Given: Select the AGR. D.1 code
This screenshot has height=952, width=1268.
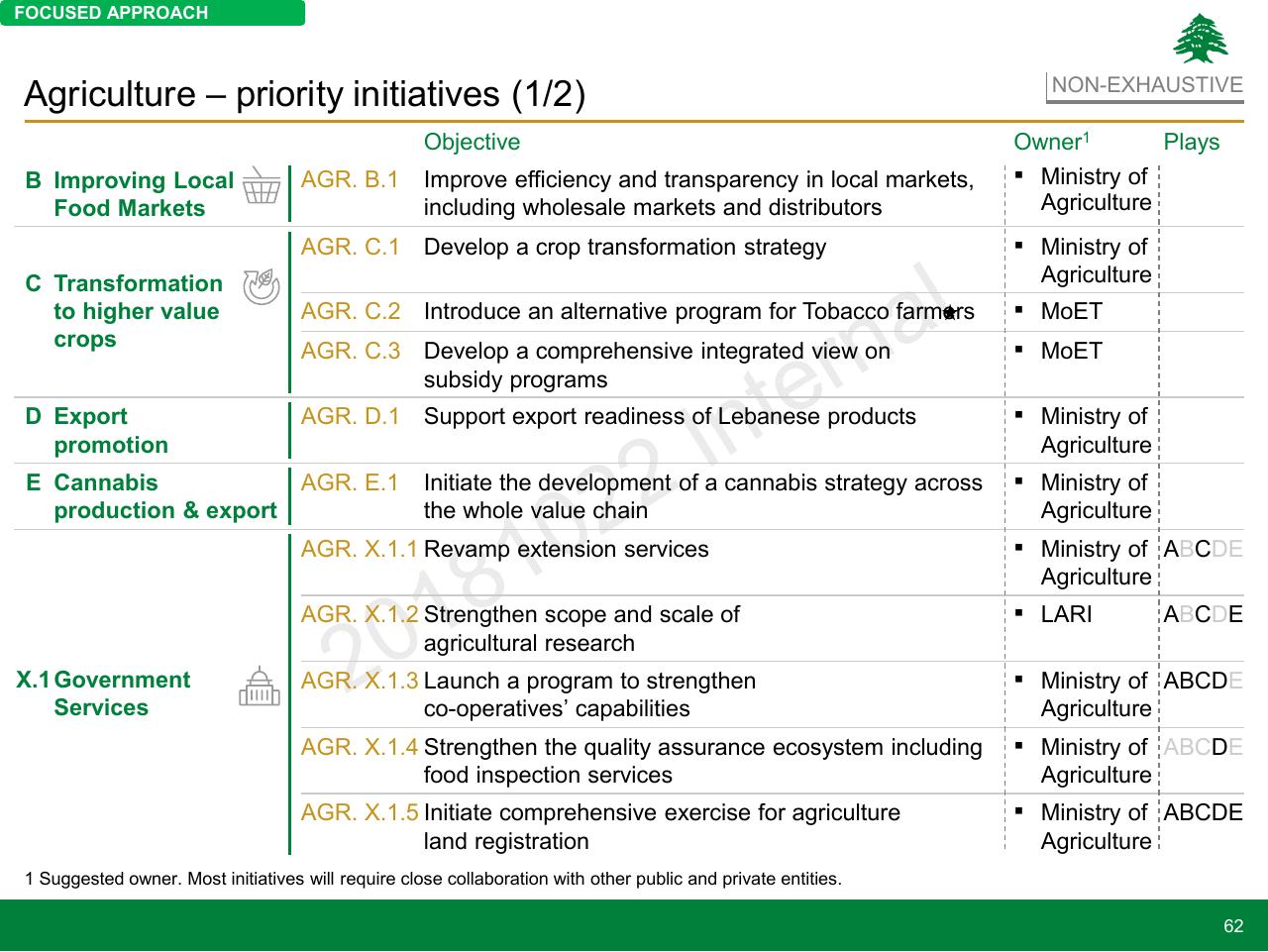Looking at the screenshot, I should pyautogui.click(x=351, y=416).
